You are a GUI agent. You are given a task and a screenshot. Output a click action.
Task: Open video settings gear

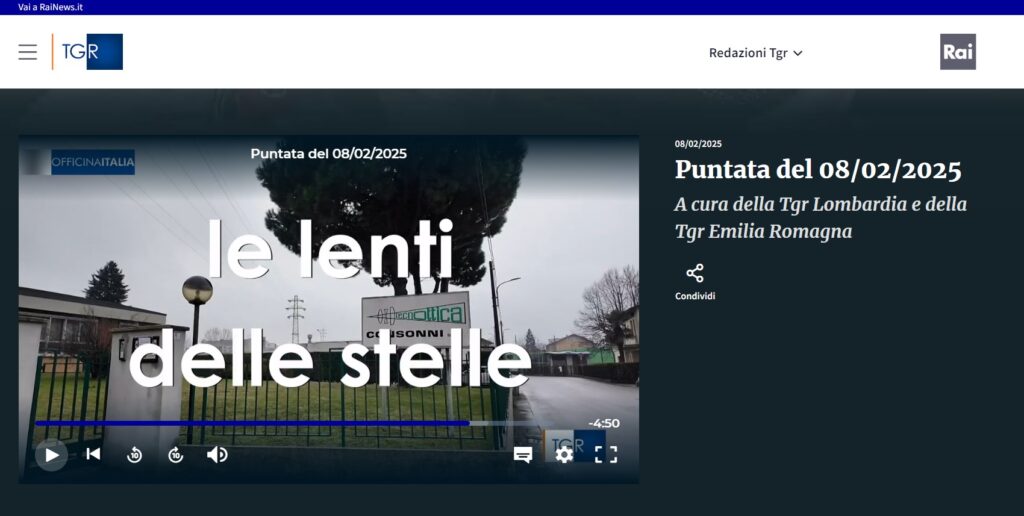point(564,455)
